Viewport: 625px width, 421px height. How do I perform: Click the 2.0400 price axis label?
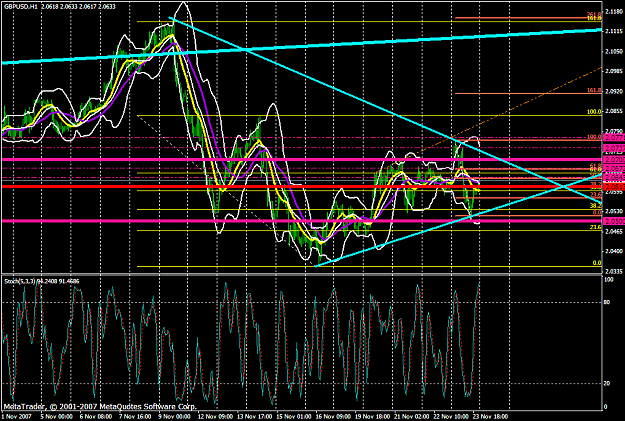click(x=614, y=251)
